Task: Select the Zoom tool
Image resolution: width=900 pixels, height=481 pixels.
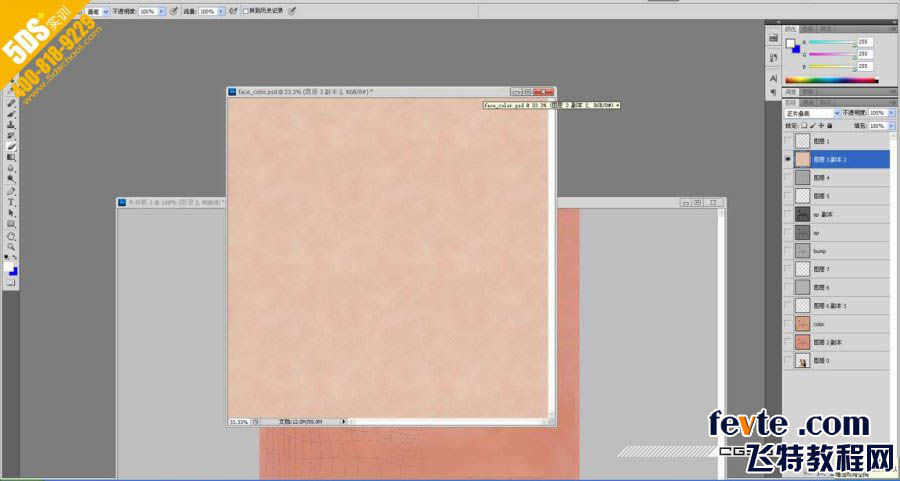Action: point(11,247)
